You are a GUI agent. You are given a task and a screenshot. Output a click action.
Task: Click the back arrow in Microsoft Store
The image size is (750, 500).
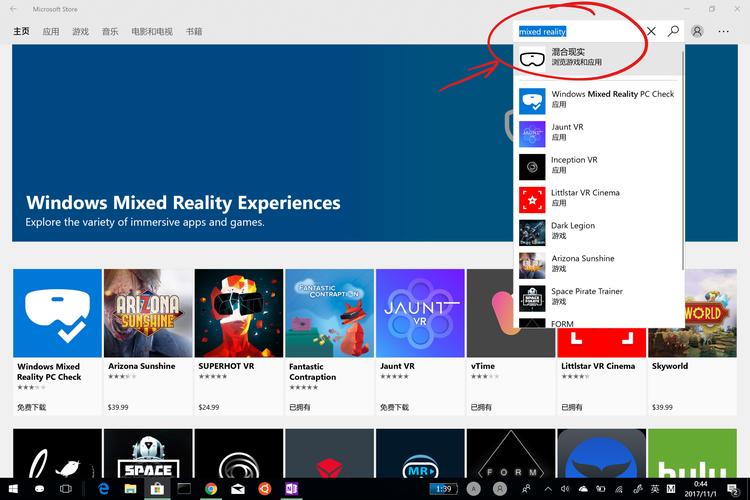pos(13,9)
